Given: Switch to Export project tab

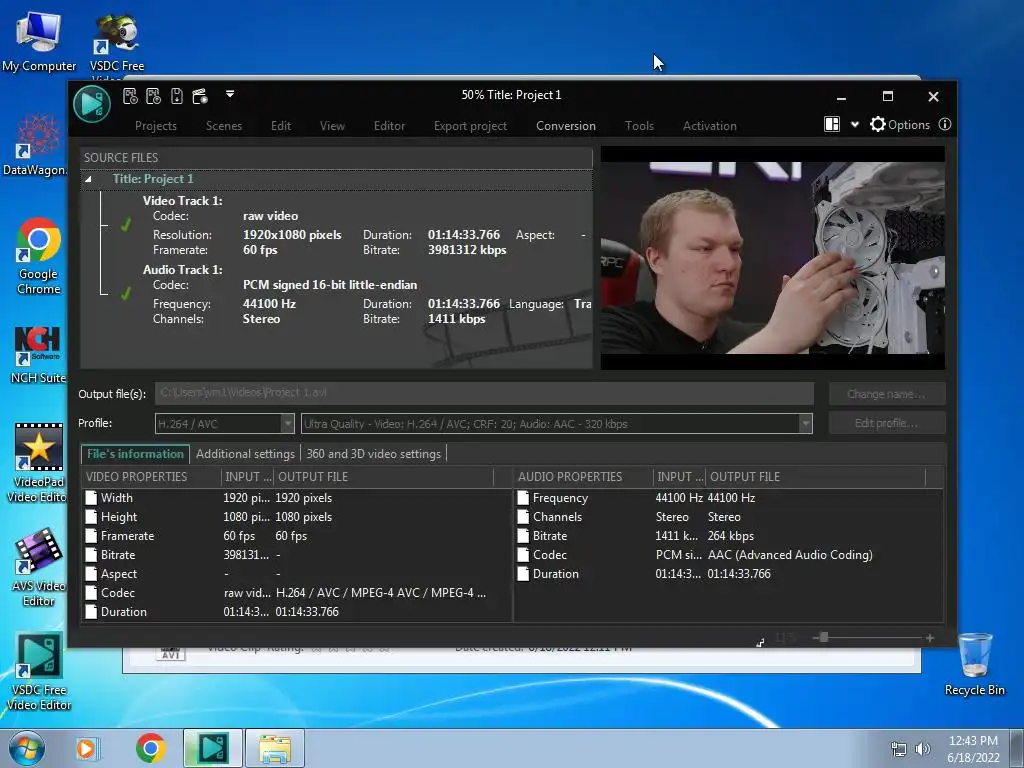Looking at the screenshot, I should click(x=470, y=125).
